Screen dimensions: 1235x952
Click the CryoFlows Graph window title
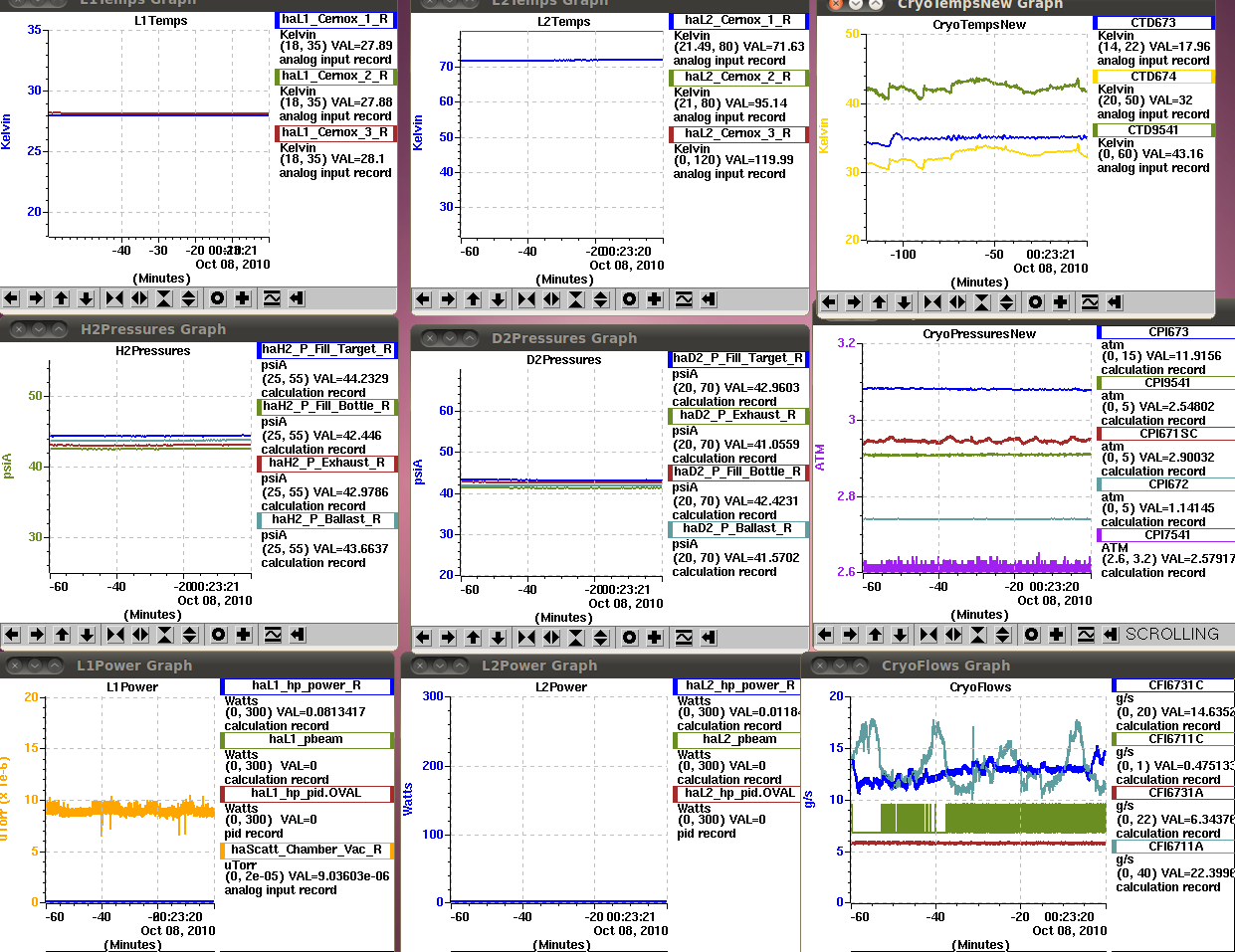[945, 666]
